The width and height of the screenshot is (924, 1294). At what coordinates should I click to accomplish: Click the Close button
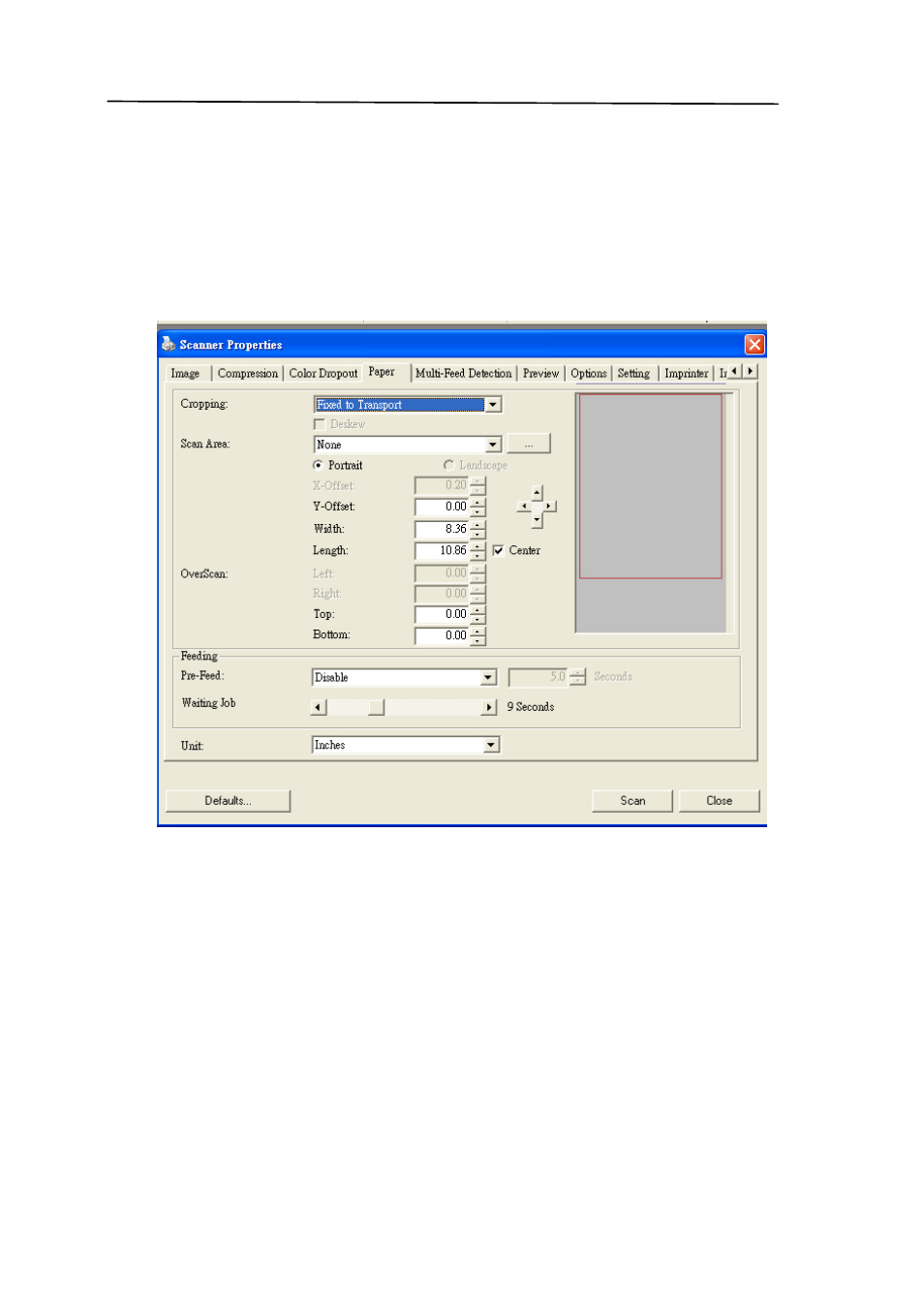(x=719, y=801)
